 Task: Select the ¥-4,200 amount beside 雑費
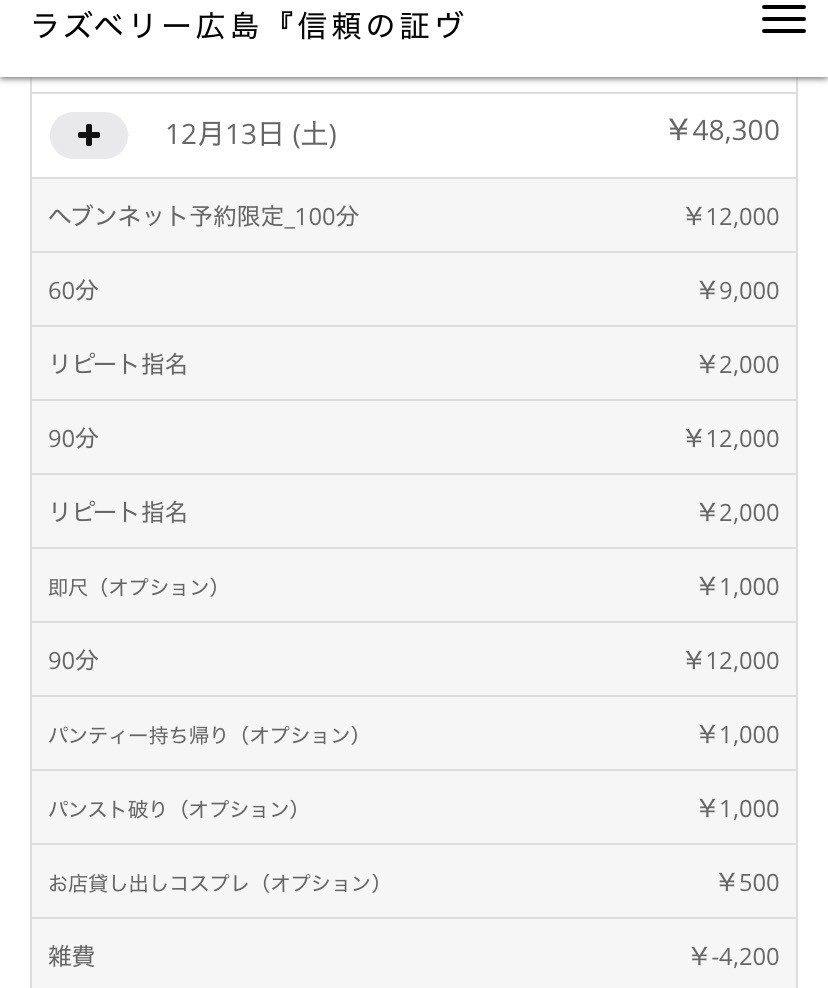tap(734, 957)
